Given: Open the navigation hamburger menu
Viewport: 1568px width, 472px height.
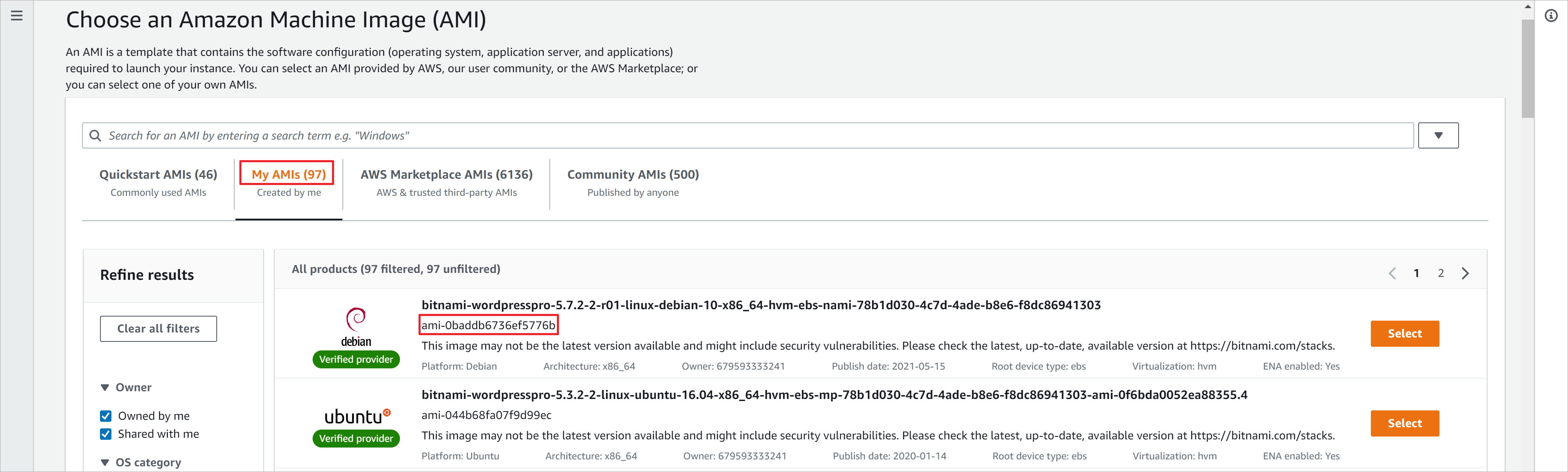Looking at the screenshot, I should click(16, 16).
